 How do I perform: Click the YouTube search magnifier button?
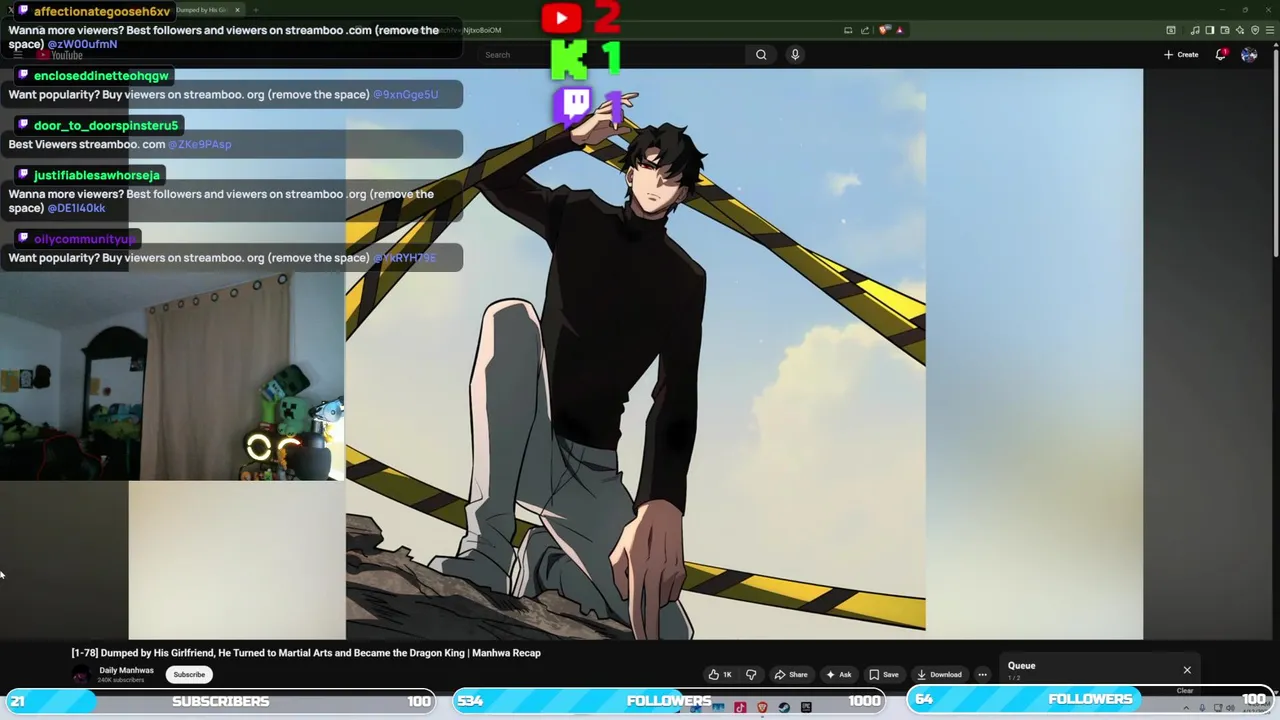(761, 55)
